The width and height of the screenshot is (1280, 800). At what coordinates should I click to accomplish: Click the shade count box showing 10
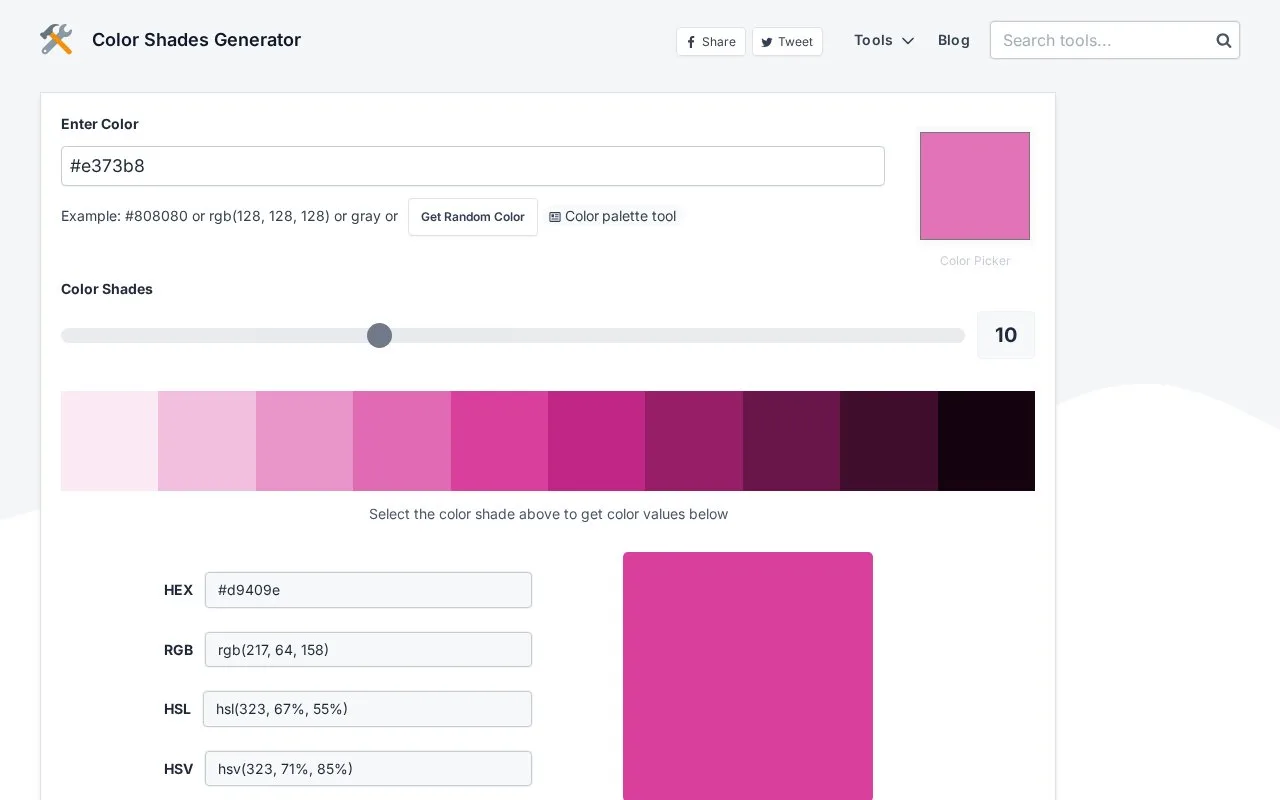tap(1006, 335)
